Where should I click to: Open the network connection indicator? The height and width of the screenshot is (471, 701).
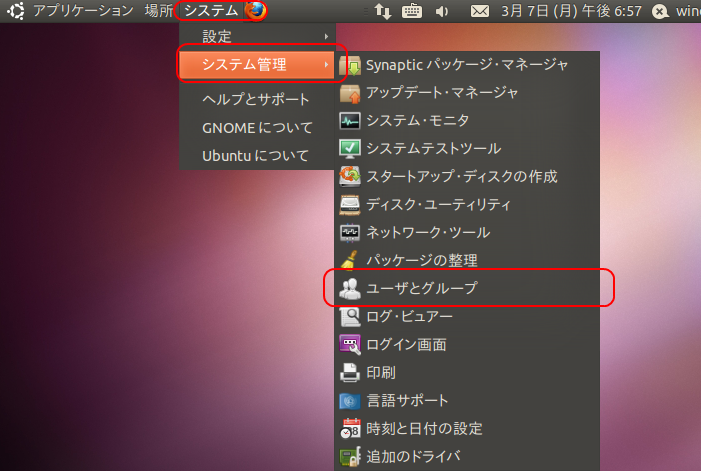pos(383,11)
